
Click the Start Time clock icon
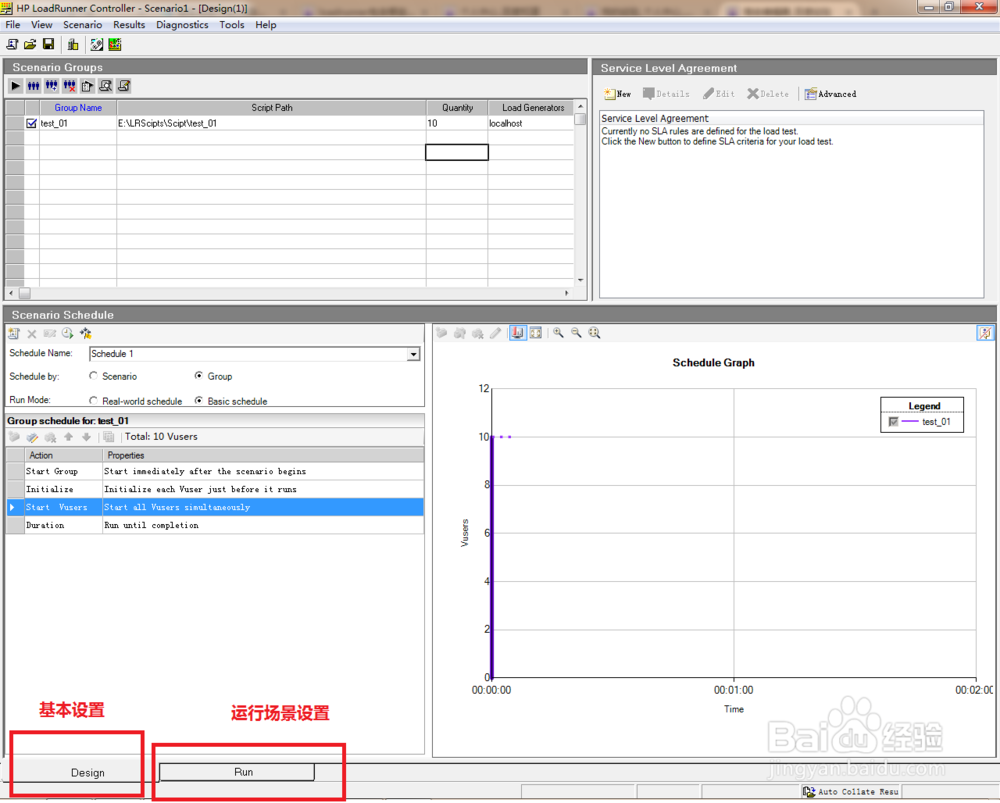(68, 334)
